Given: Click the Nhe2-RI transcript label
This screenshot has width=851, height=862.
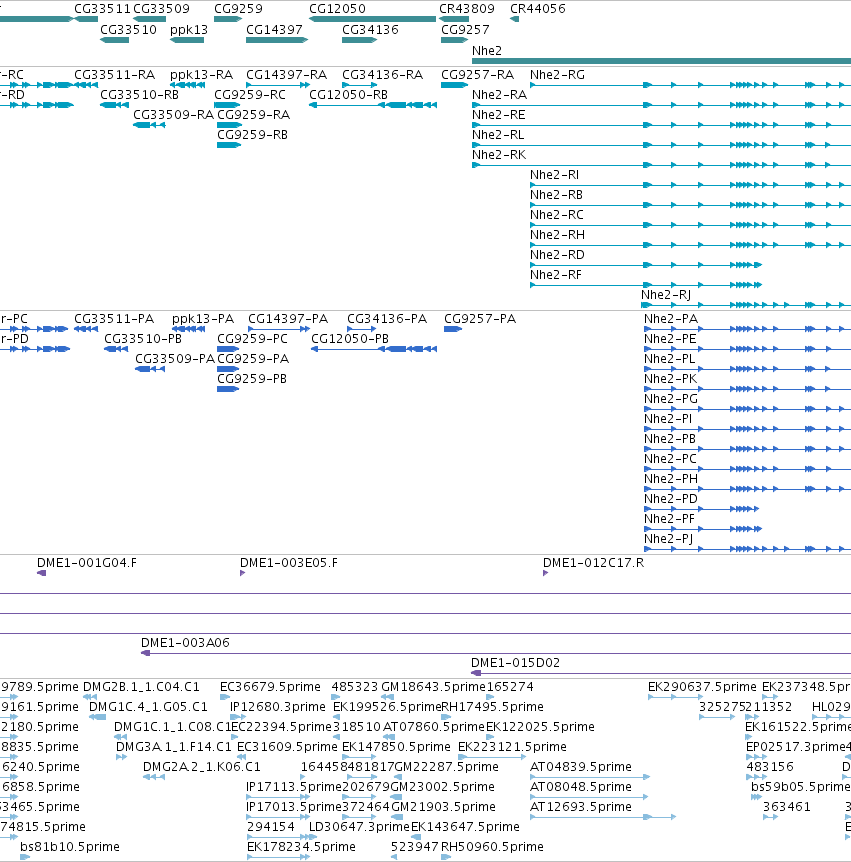Looking at the screenshot, I should (x=554, y=175).
